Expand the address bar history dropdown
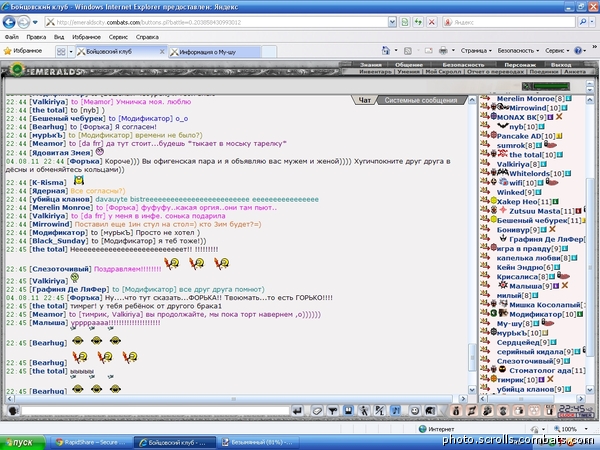 click(x=392, y=22)
